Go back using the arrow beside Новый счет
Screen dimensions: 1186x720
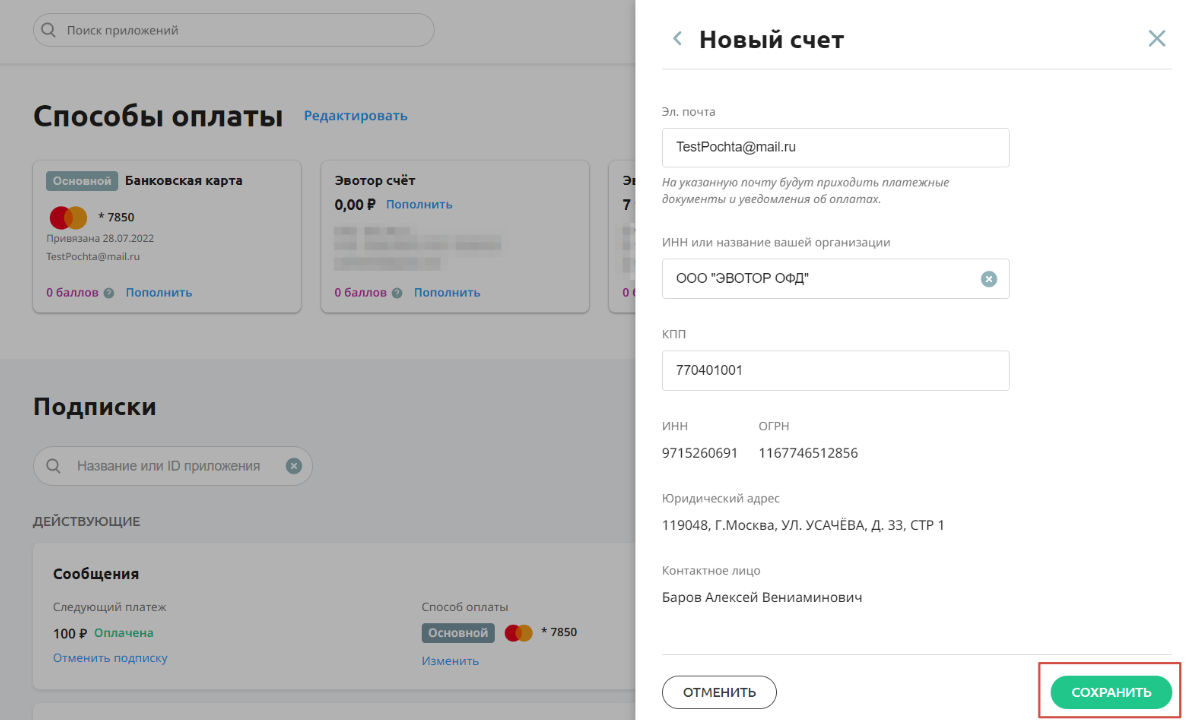click(677, 38)
